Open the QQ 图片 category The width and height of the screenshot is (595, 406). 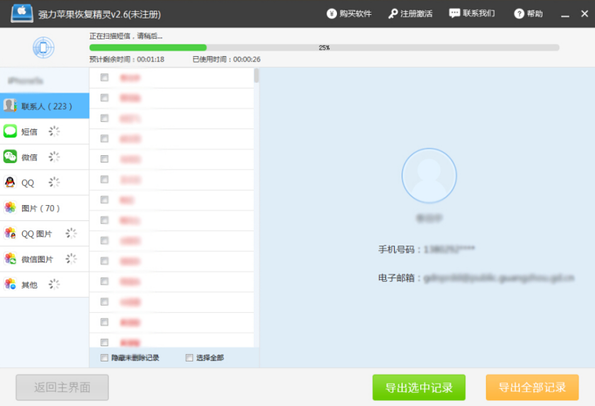coord(44,233)
